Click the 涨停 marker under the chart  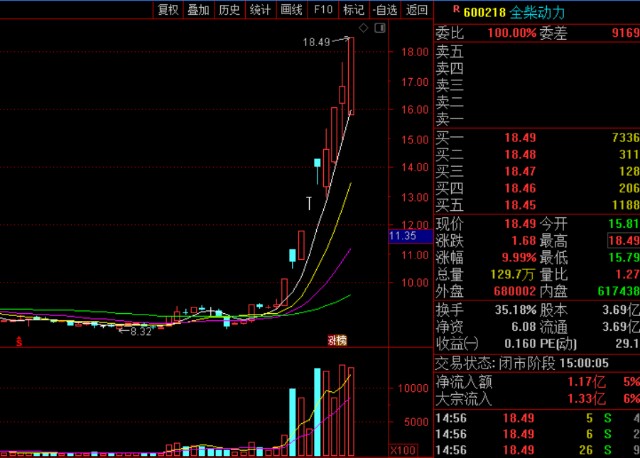coord(337,340)
